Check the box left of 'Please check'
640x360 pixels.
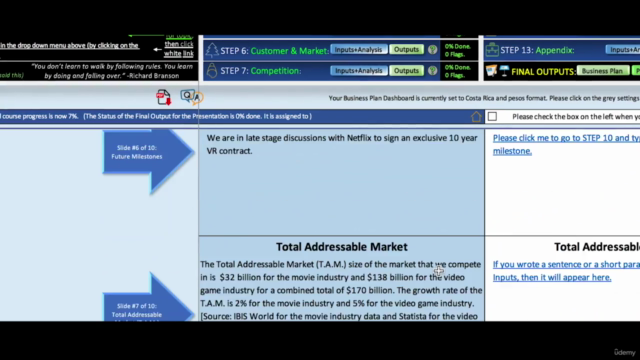(x=492, y=117)
